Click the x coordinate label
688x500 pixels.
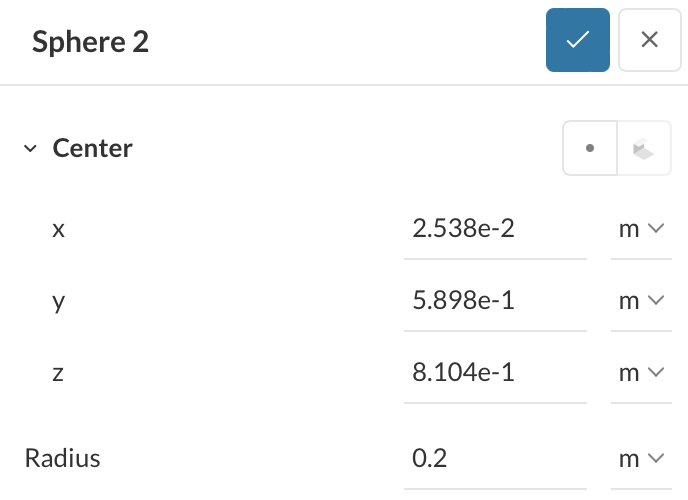point(58,229)
